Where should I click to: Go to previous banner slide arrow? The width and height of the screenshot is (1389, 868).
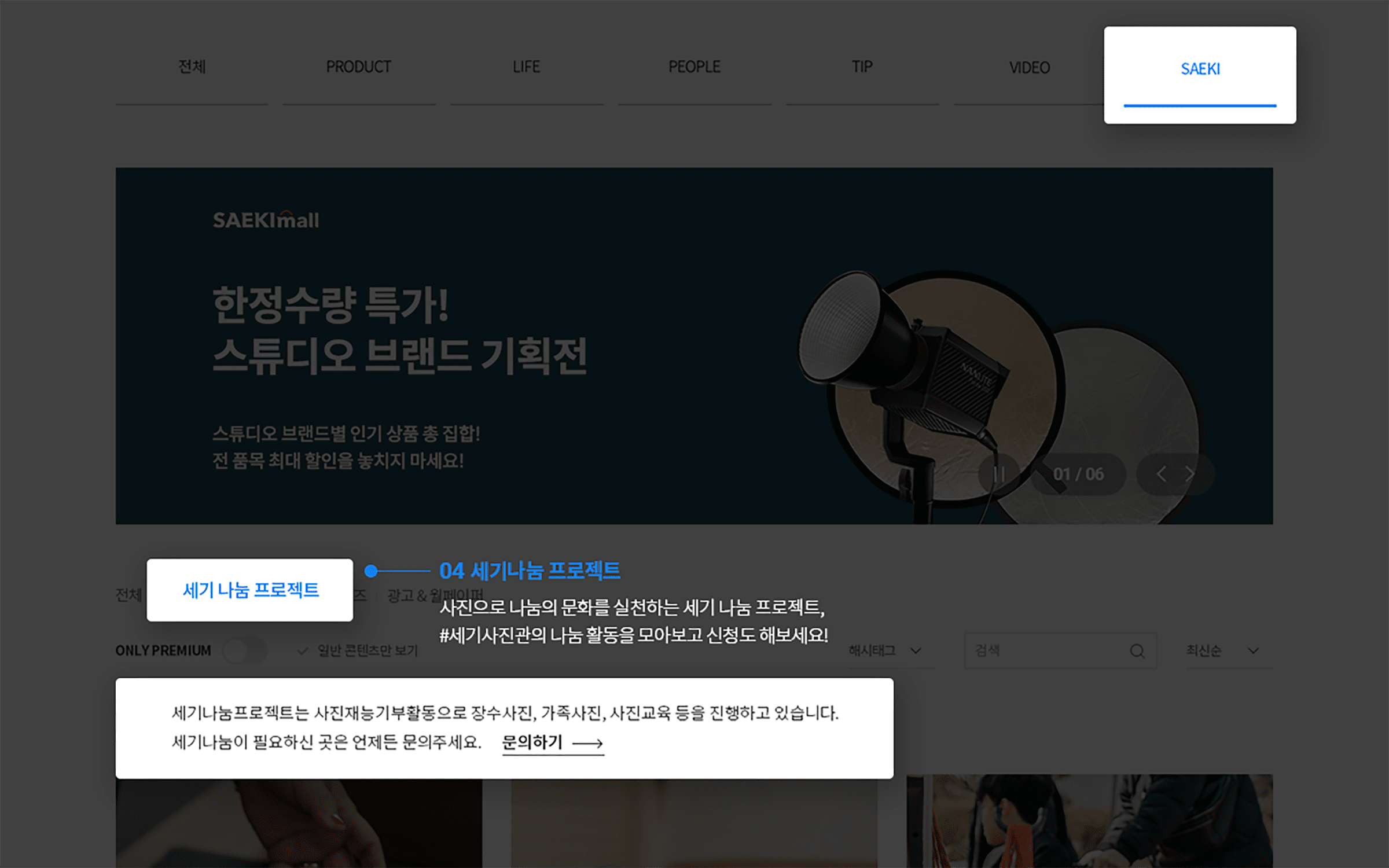[x=1162, y=475]
